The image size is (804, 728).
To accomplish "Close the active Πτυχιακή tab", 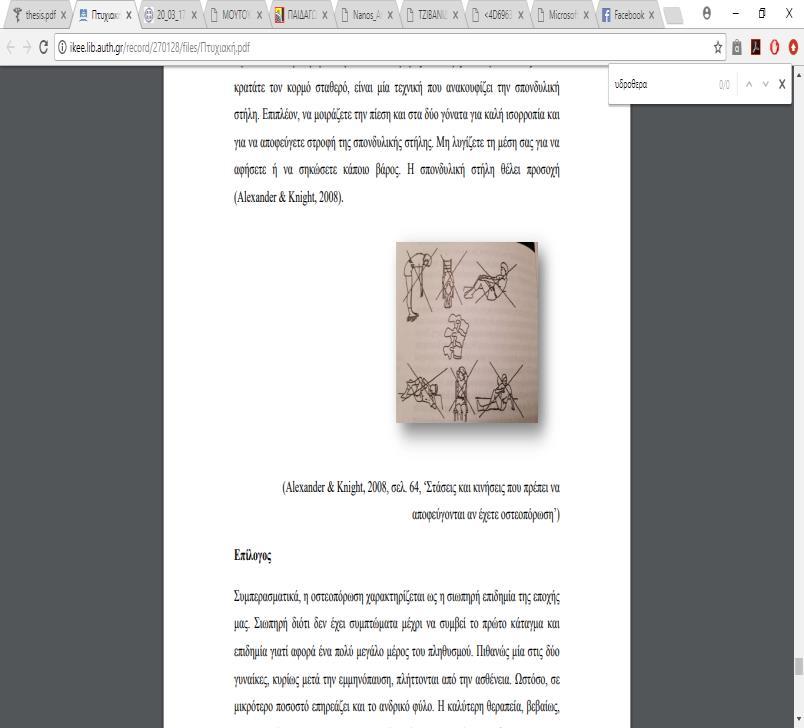I will coord(129,15).
